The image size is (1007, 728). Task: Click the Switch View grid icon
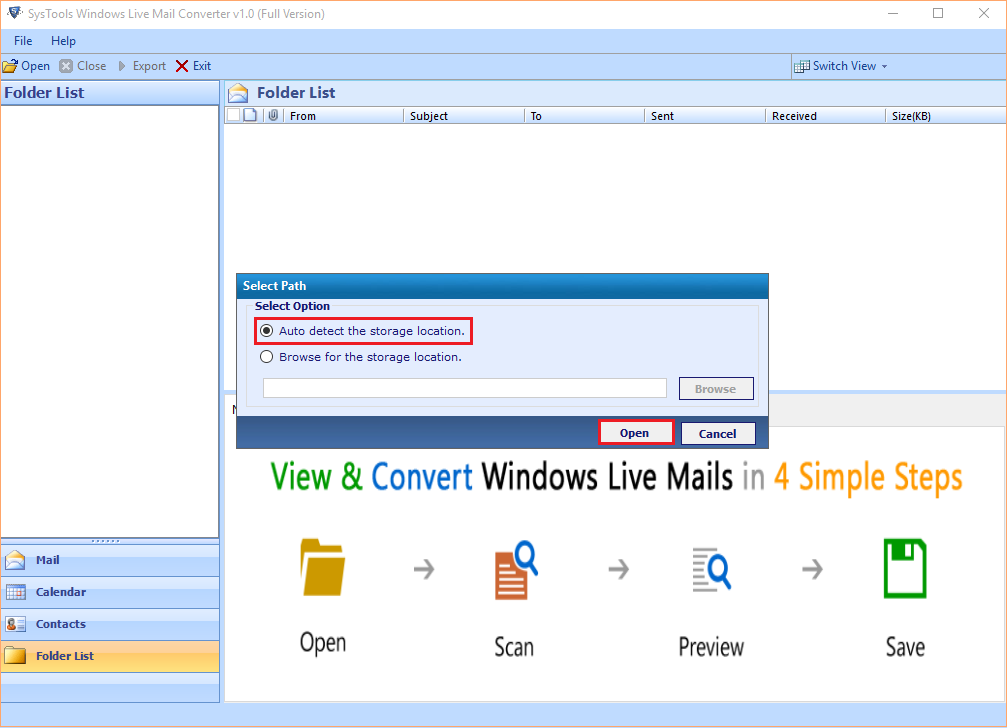click(x=801, y=66)
